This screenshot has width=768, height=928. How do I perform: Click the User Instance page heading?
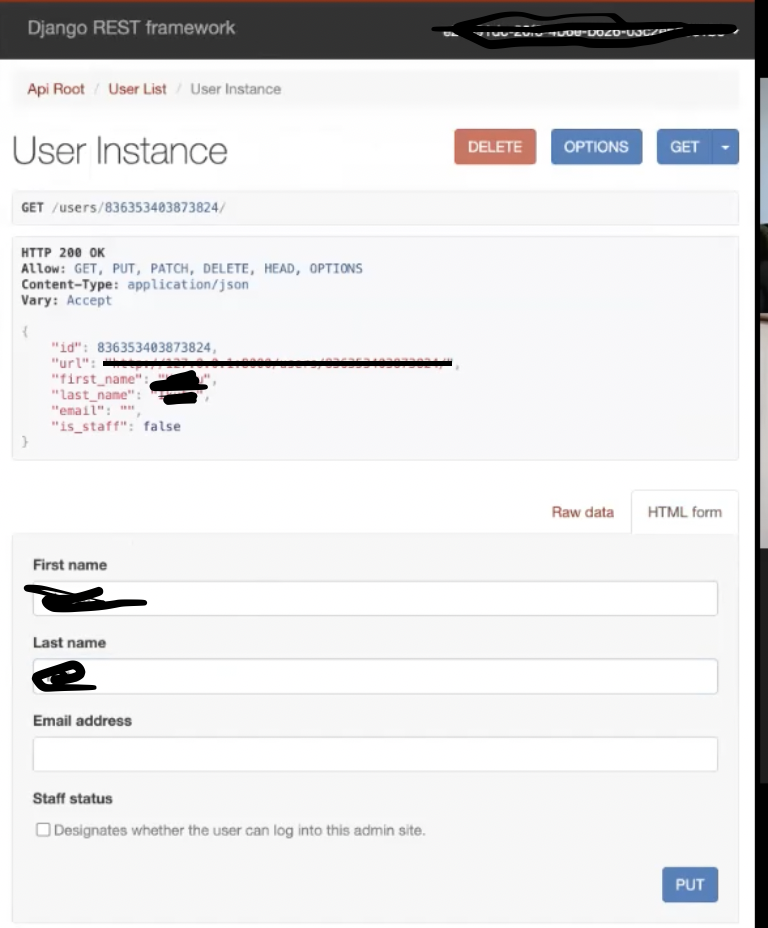[120, 151]
